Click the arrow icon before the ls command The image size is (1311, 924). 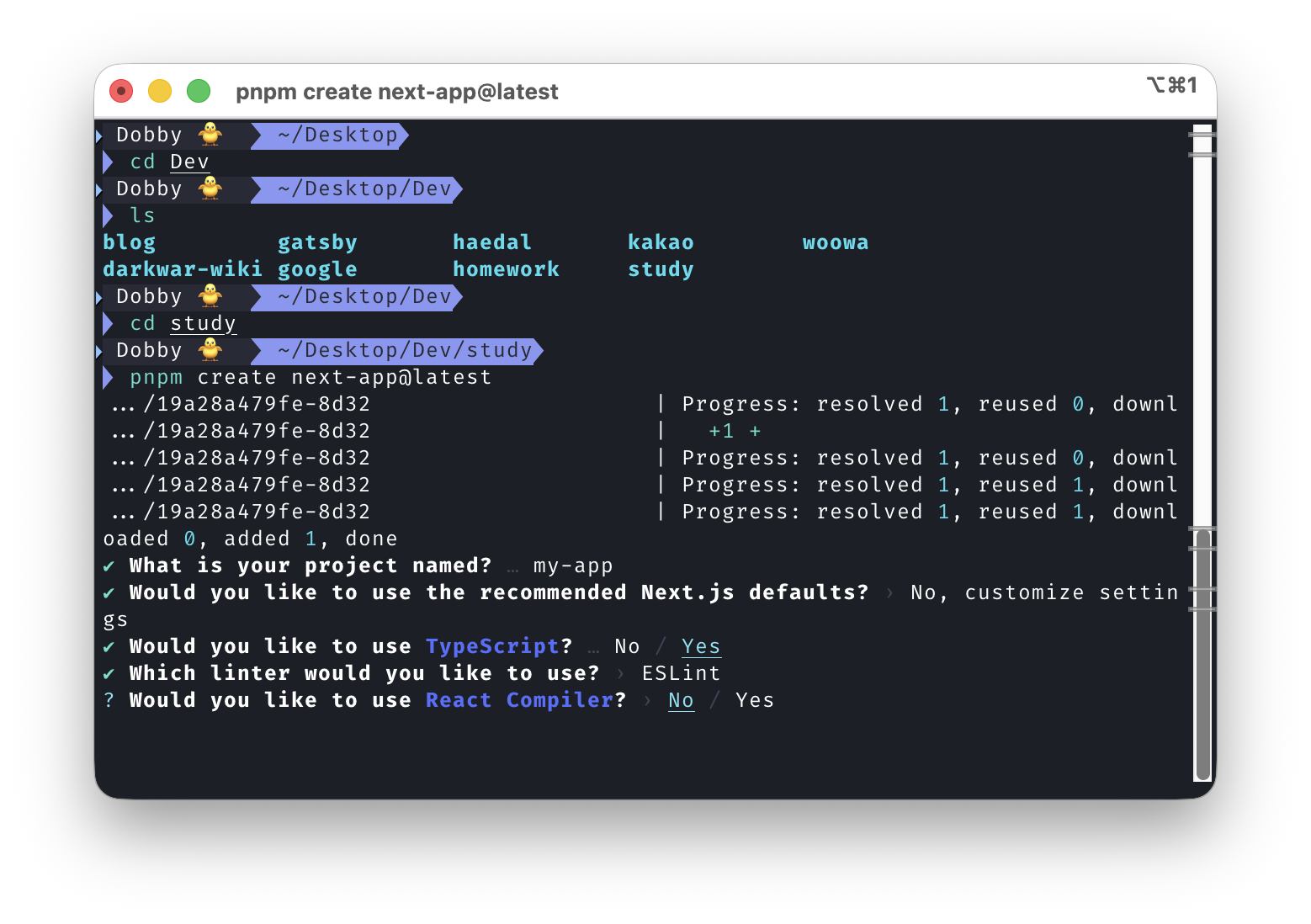pyautogui.click(x=109, y=215)
